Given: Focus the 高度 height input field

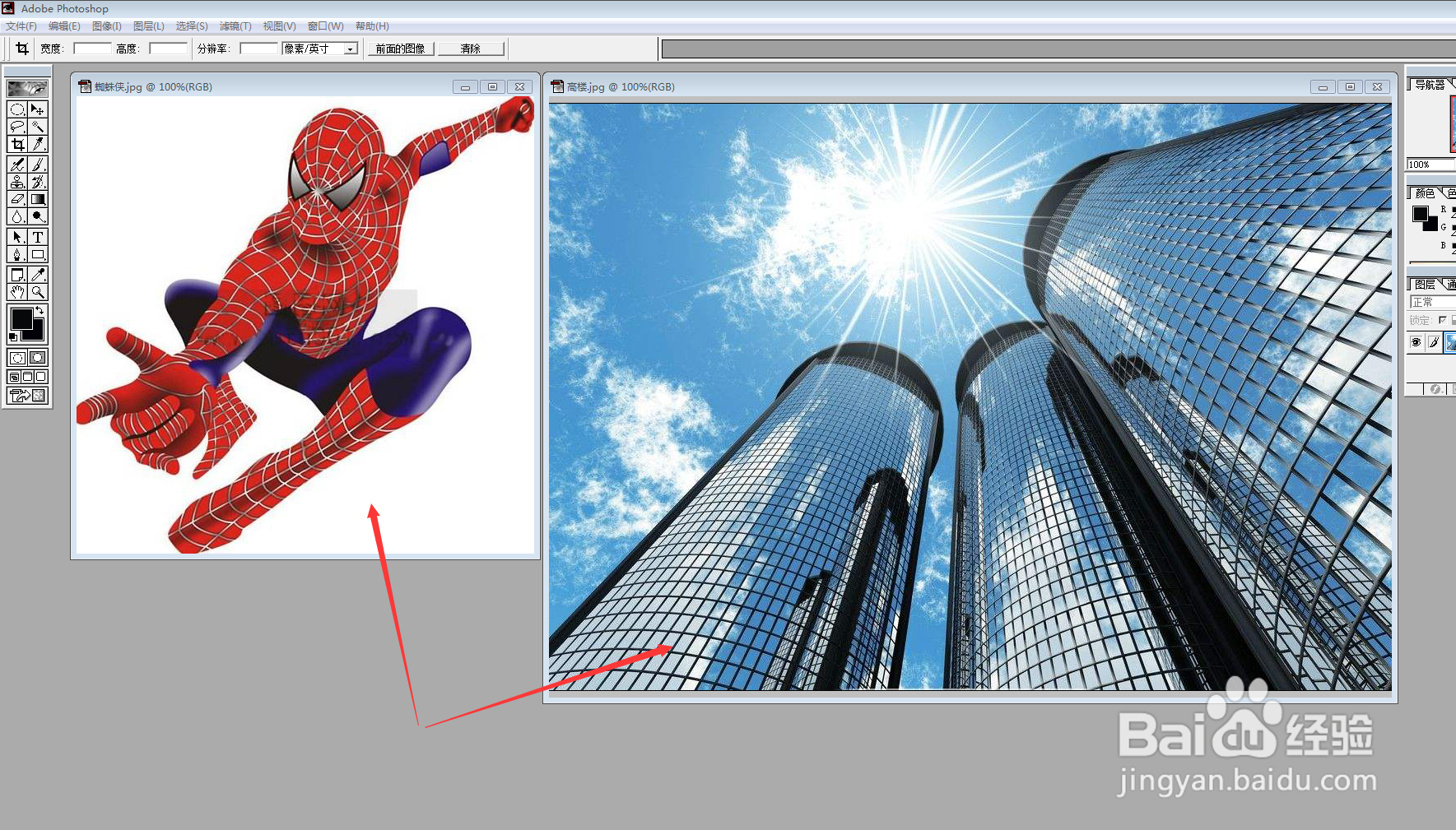Looking at the screenshot, I should pos(168,49).
